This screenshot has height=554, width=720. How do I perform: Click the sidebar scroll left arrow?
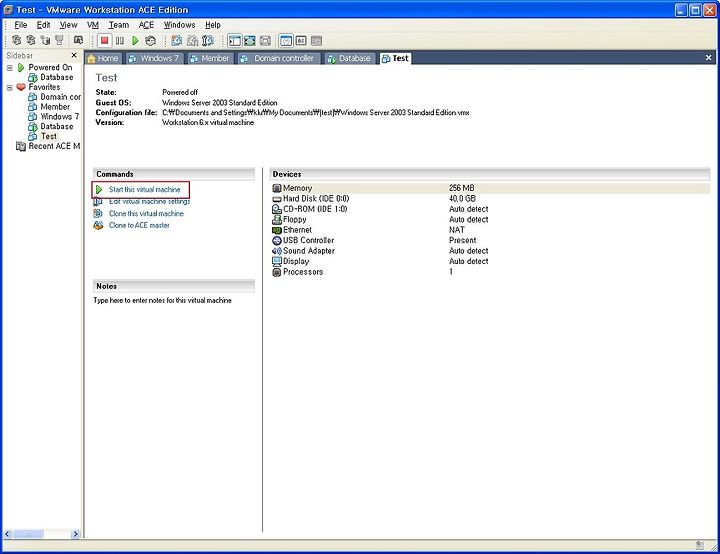pos(7,534)
